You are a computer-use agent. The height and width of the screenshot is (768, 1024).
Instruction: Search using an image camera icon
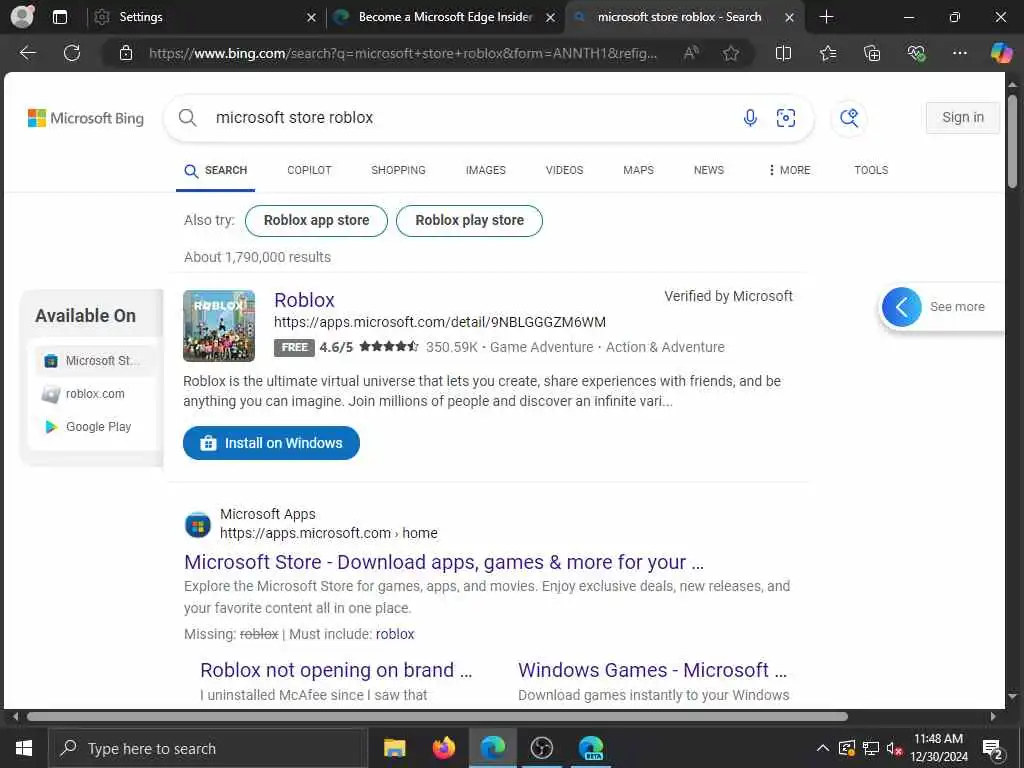(x=786, y=118)
